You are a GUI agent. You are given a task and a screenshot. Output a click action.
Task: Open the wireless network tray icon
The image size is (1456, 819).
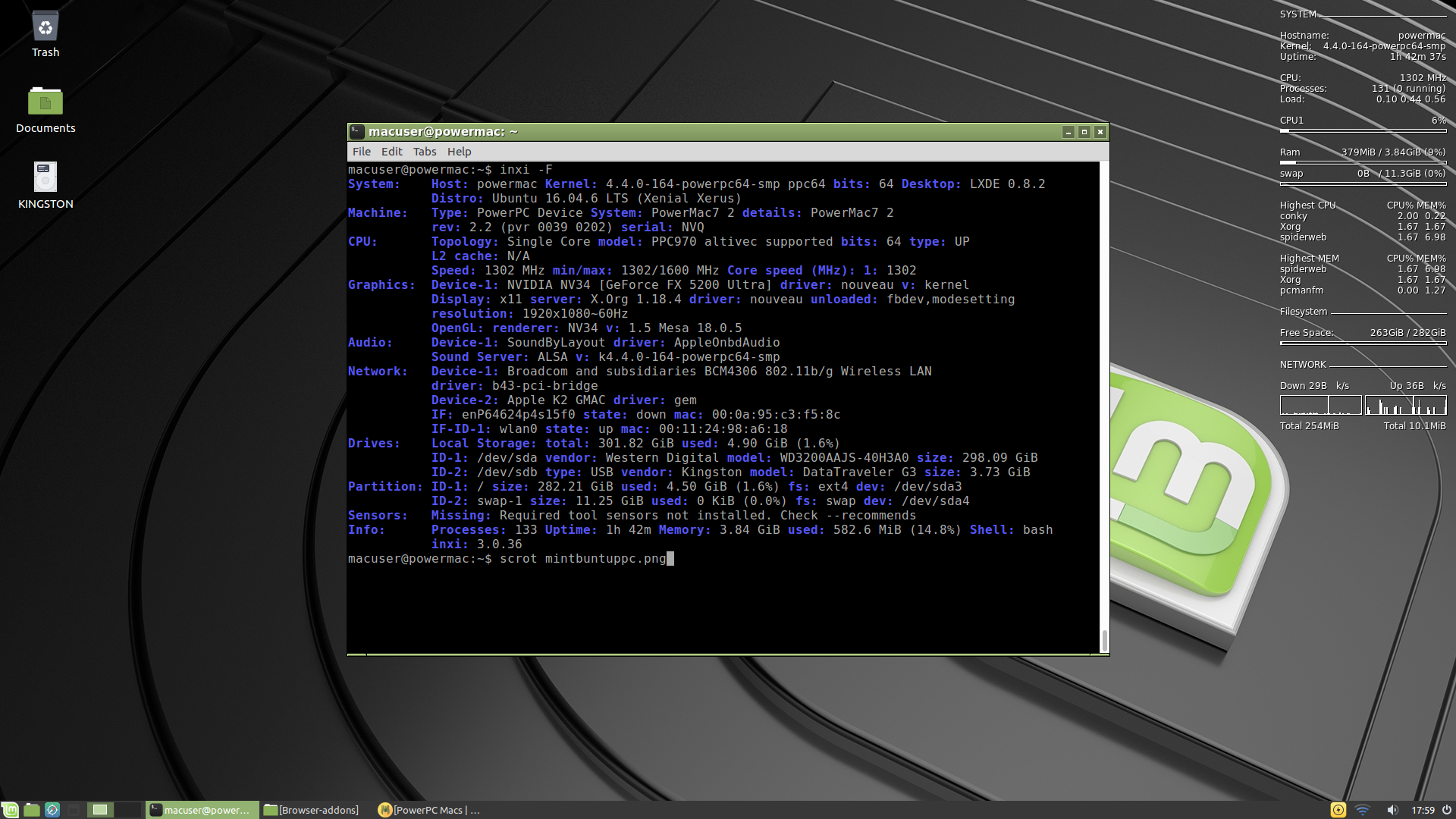click(x=1363, y=810)
